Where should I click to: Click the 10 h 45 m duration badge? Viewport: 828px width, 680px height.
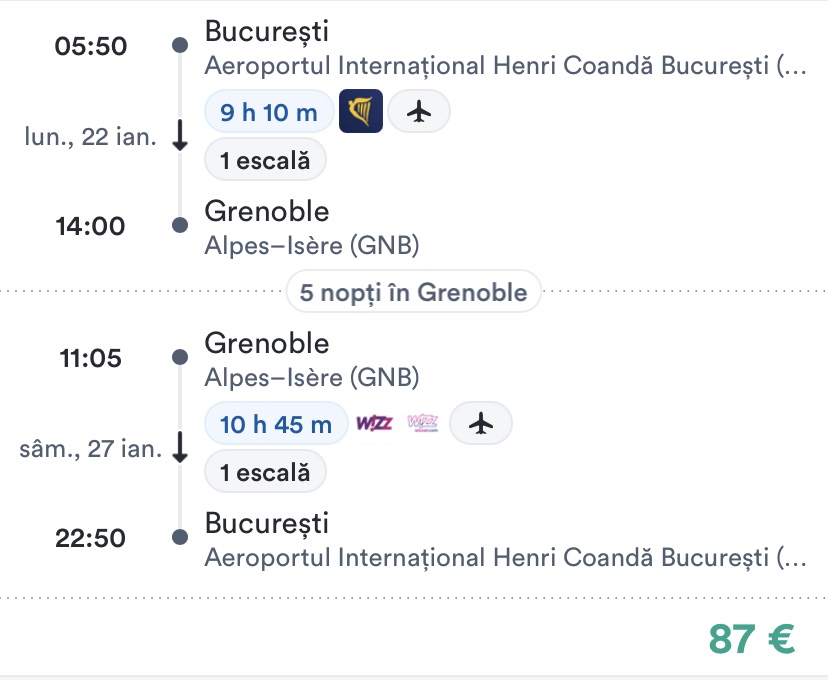coord(275,424)
